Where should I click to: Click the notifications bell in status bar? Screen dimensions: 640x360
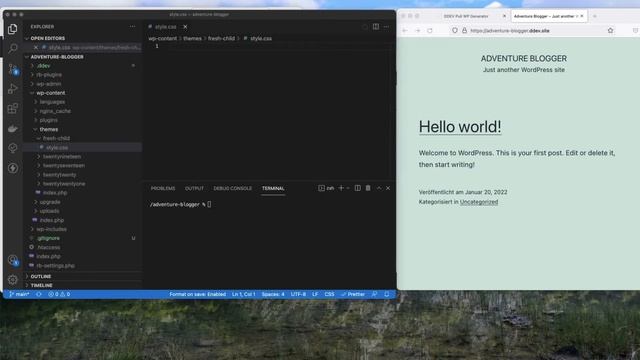tap(386, 294)
